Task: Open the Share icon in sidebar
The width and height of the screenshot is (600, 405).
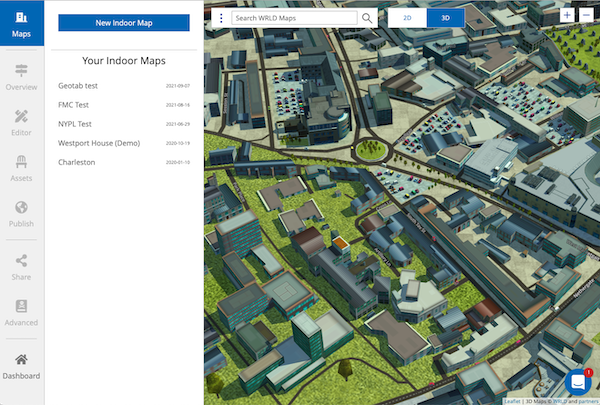Action: click(x=21, y=266)
